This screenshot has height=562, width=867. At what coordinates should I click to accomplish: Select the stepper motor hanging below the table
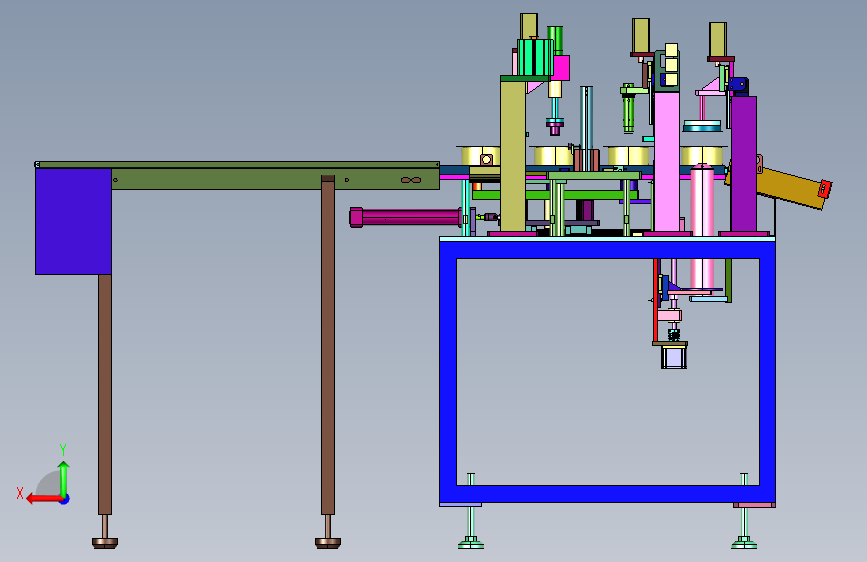[x=673, y=357]
